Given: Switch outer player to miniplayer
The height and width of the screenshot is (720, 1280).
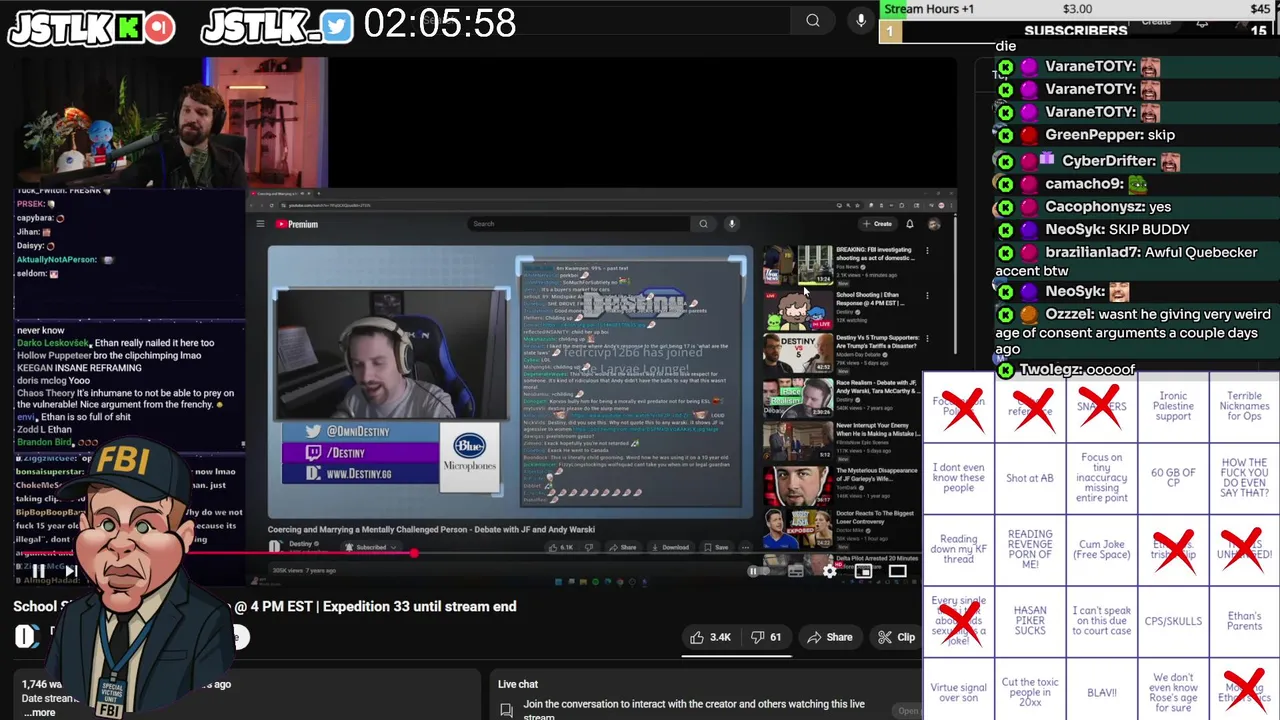Looking at the screenshot, I should point(863,572).
